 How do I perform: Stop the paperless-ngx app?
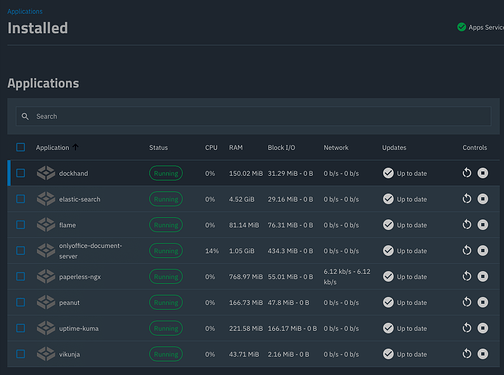point(483,276)
